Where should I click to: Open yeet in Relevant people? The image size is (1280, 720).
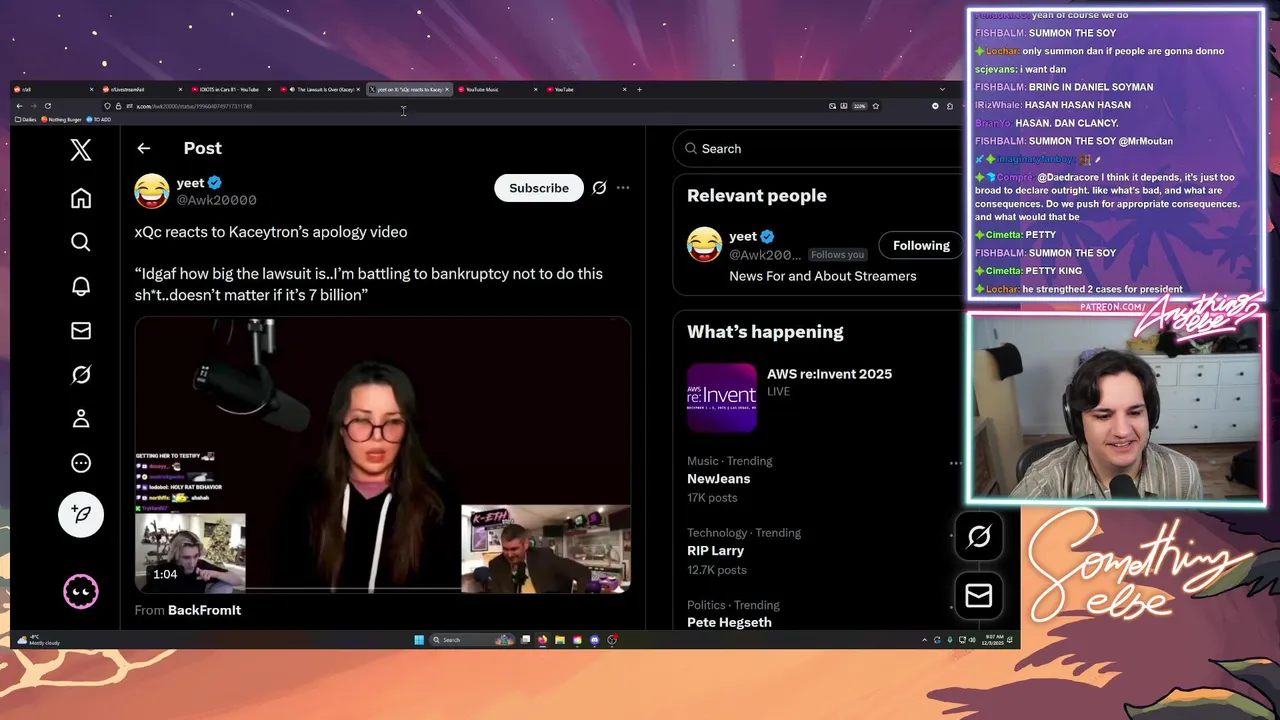(x=743, y=236)
